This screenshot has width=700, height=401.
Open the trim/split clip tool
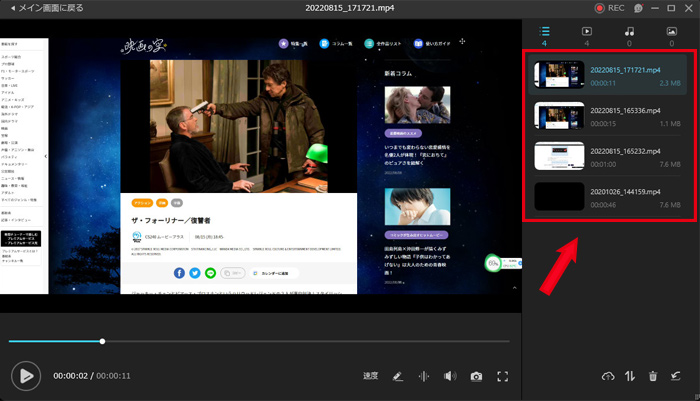[424, 376]
